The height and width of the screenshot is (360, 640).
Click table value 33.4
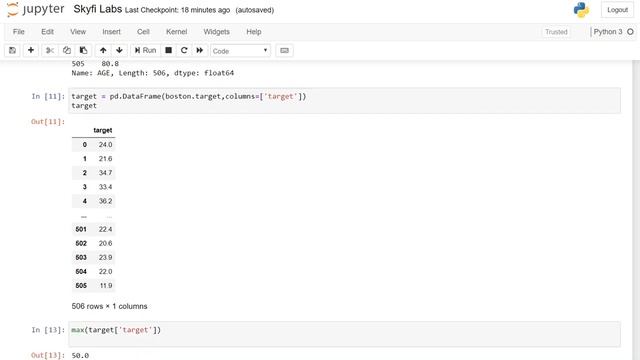coord(105,187)
